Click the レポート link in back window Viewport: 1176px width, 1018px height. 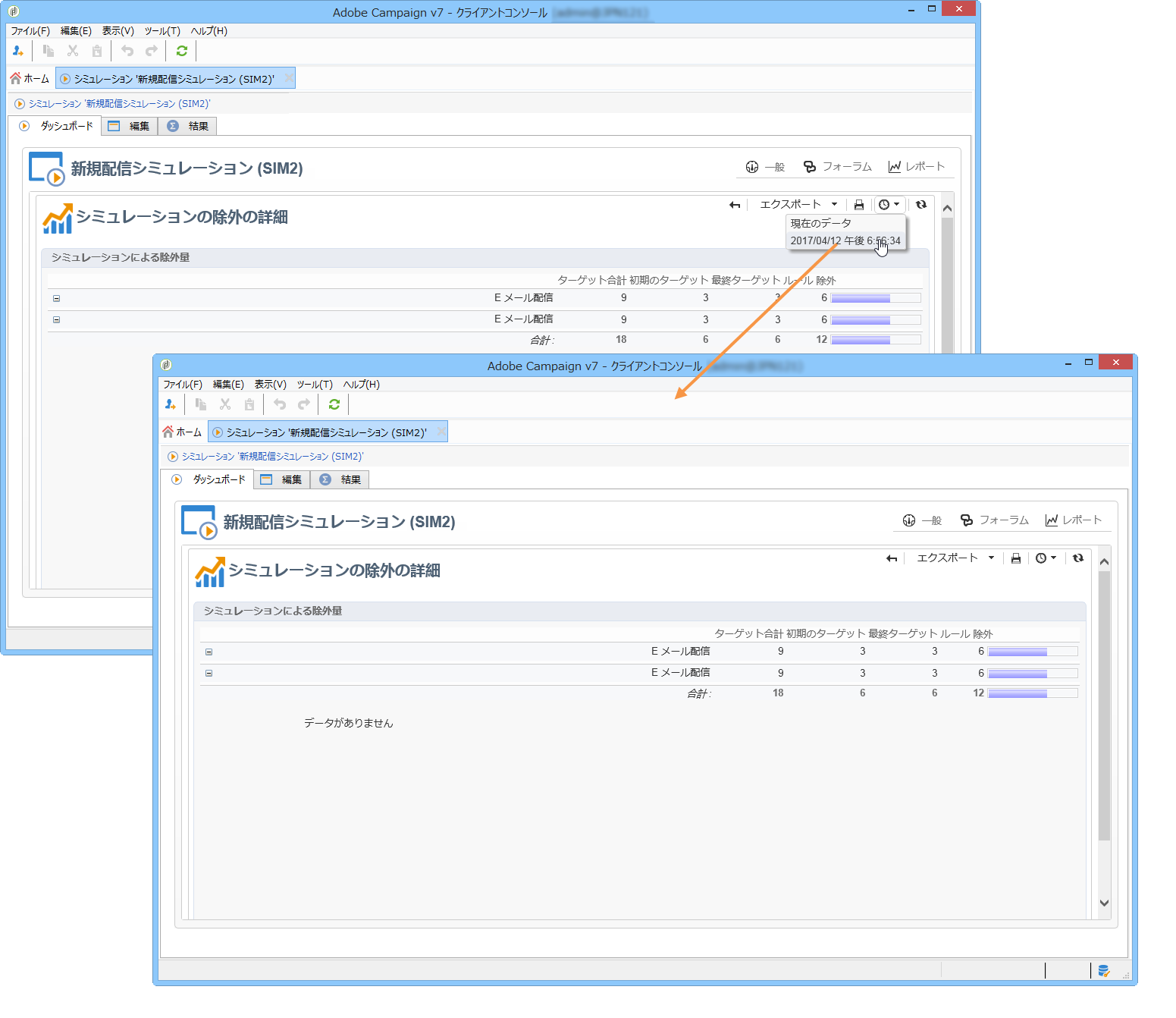(x=917, y=167)
